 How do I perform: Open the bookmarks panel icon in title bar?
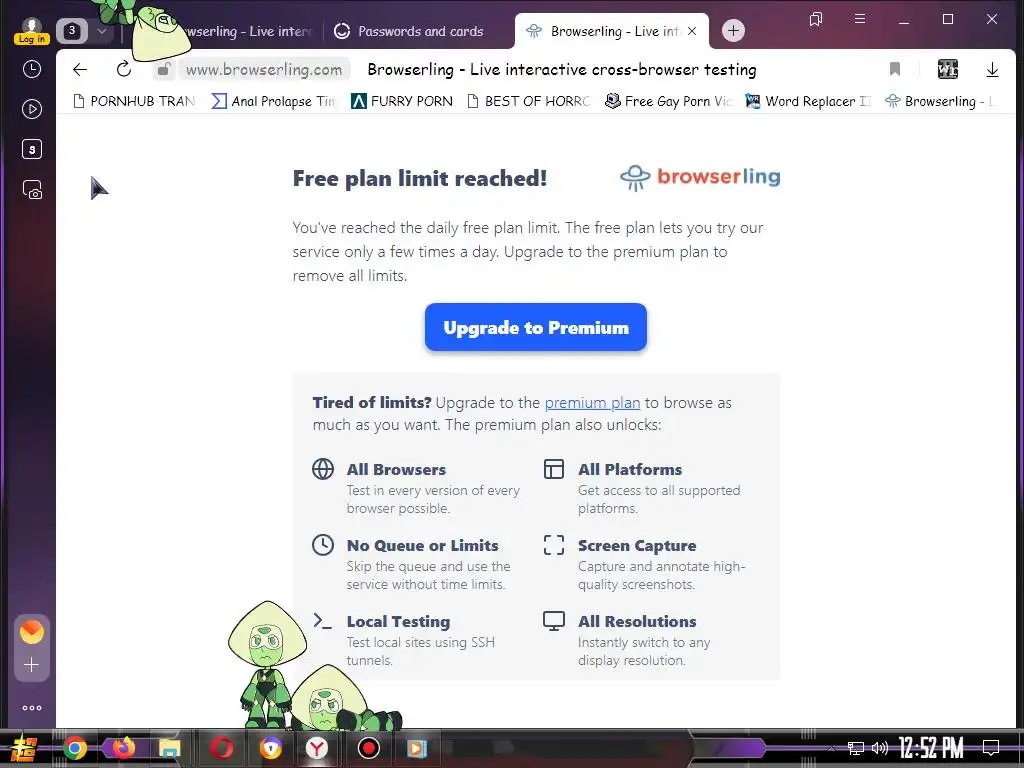point(816,19)
